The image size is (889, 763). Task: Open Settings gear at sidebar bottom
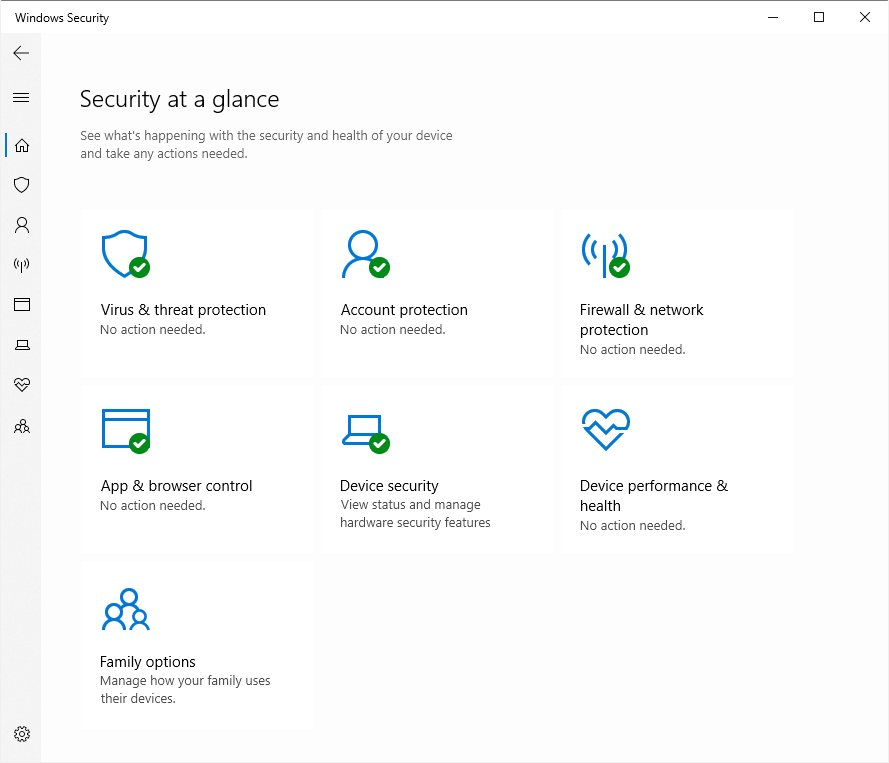coord(22,734)
